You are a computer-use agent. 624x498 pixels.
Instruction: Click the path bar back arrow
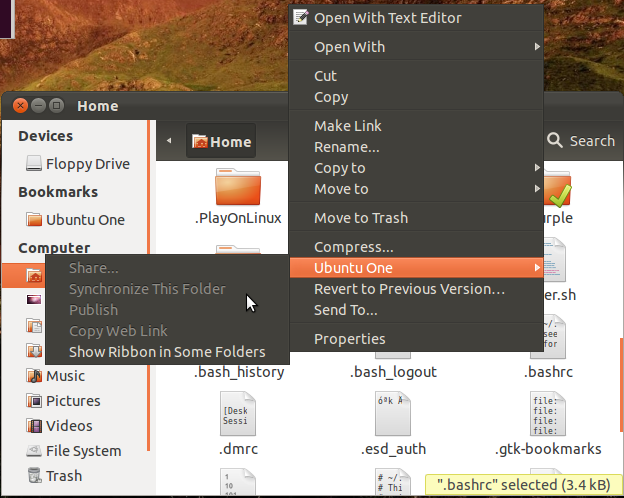coord(169,141)
